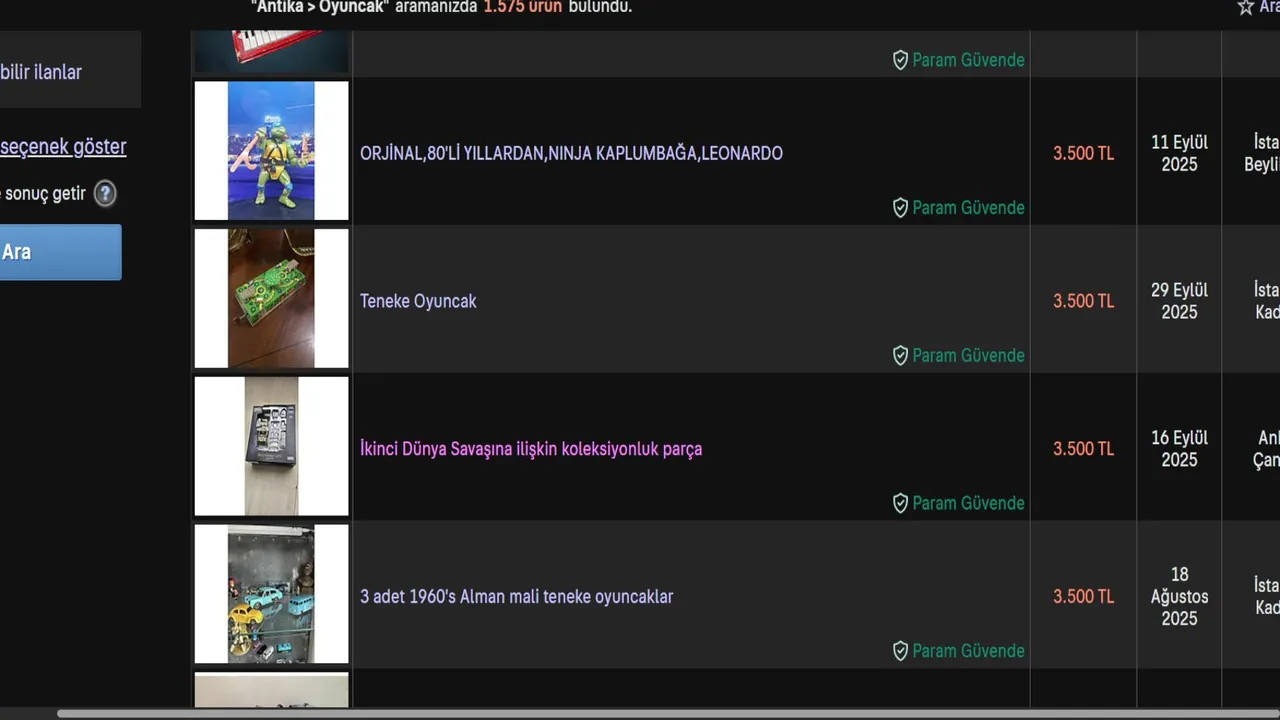The image size is (1280, 720).
Task: Click the '1.575 ürün' result count
Action: pyautogui.click(x=523, y=7)
